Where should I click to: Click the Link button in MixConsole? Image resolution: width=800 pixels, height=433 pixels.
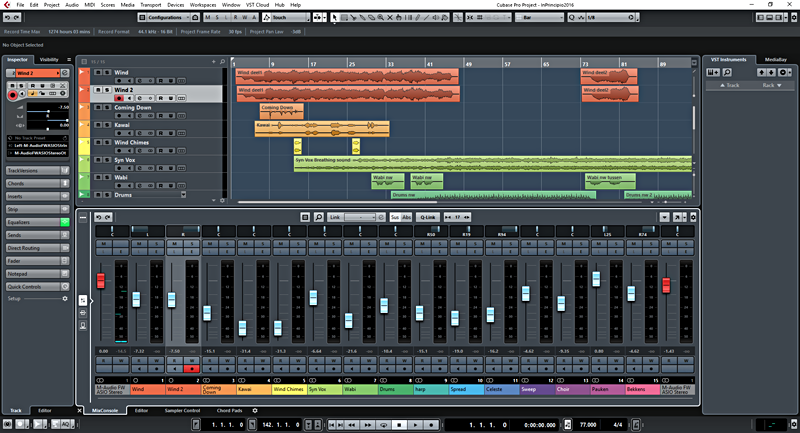(x=335, y=217)
